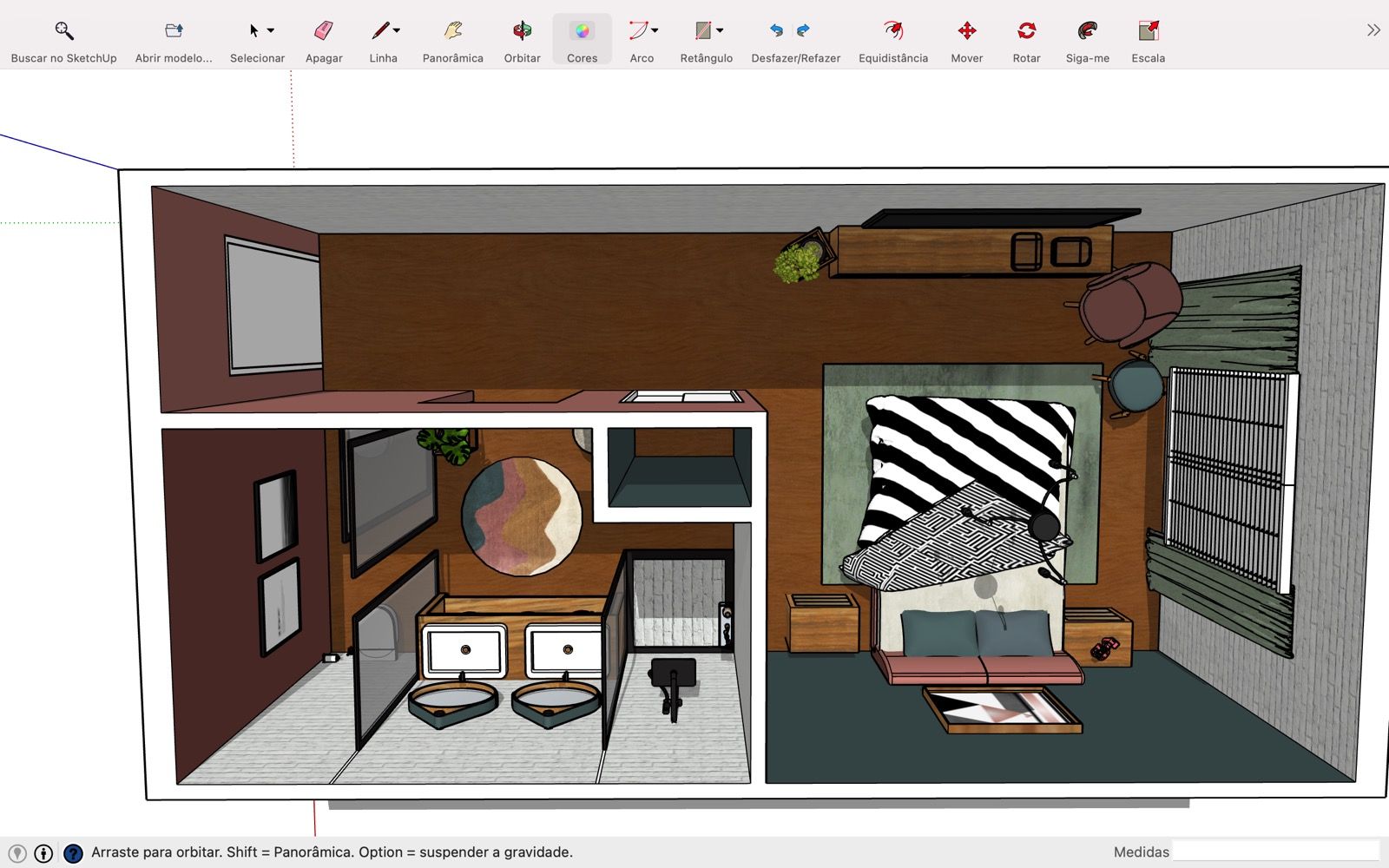This screenshot has height=868, width=1389.
Task: Expand the Selecionar tool dropdown arrow
Action: pyautogui.click(x=271, y=30)
